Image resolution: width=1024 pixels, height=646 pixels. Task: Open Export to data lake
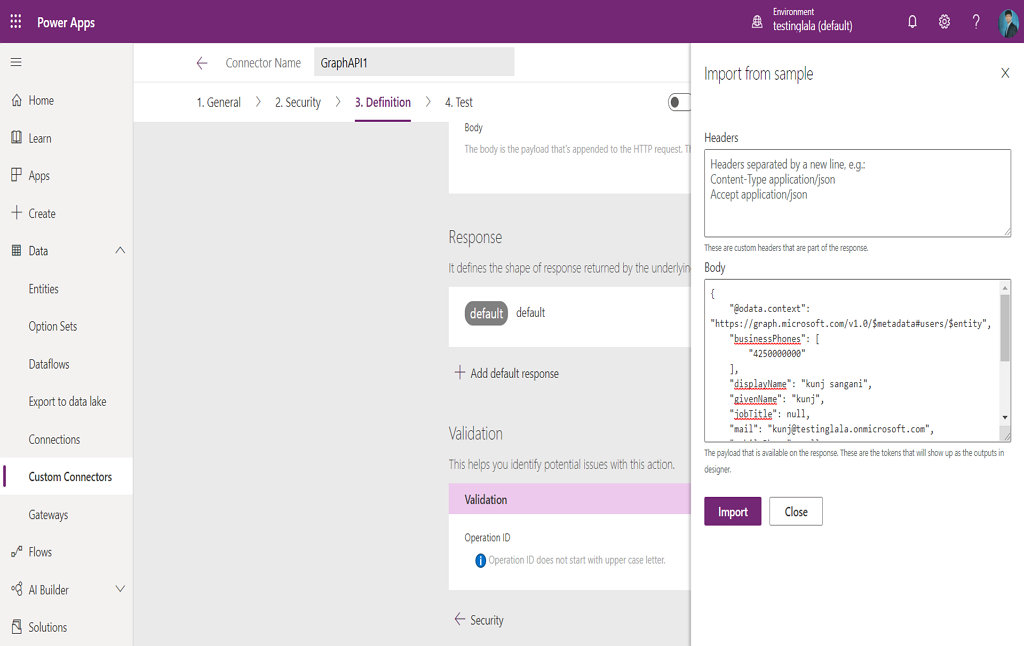click(x=67, y=402)
